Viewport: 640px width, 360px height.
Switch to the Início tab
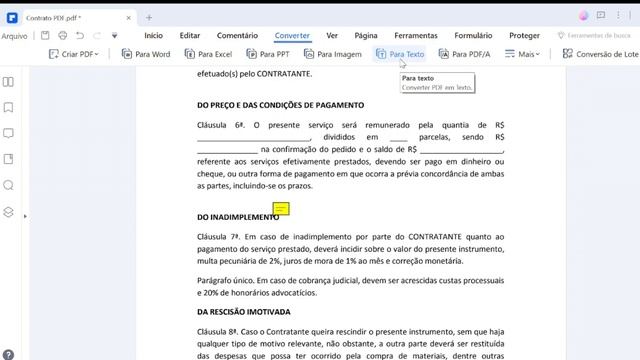pyautogui.click(x=153, y=36)
